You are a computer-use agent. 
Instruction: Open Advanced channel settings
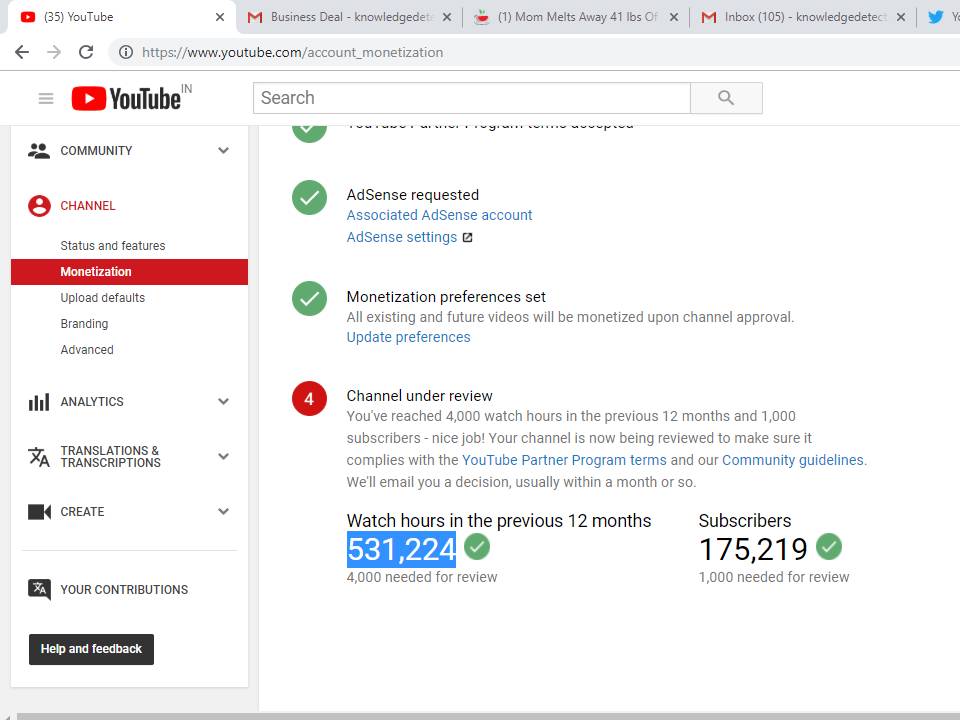pos(87,350)
